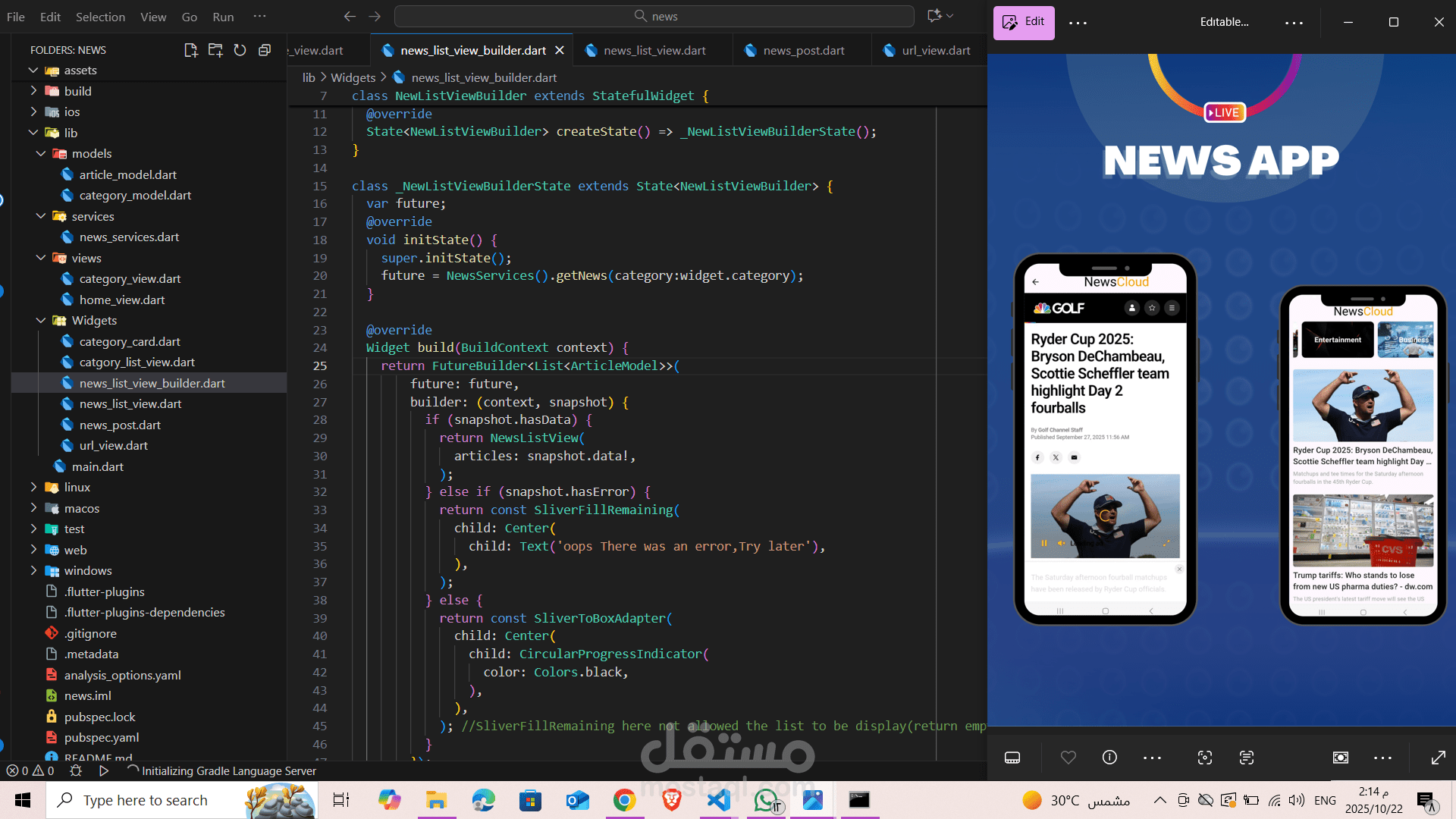Screen dimensions: 1456x819
Task: Open errors and warnings count in status bar
Action: (30, 770)
